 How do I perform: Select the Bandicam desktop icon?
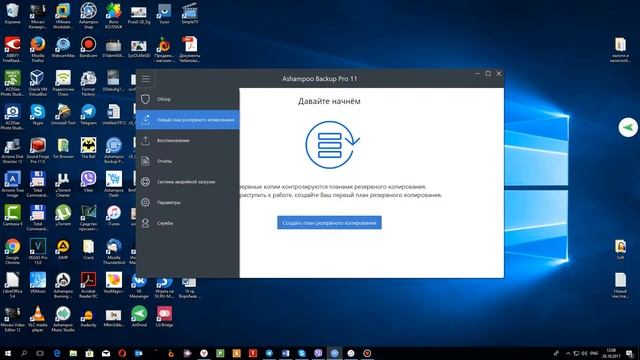tap(88, 48)
